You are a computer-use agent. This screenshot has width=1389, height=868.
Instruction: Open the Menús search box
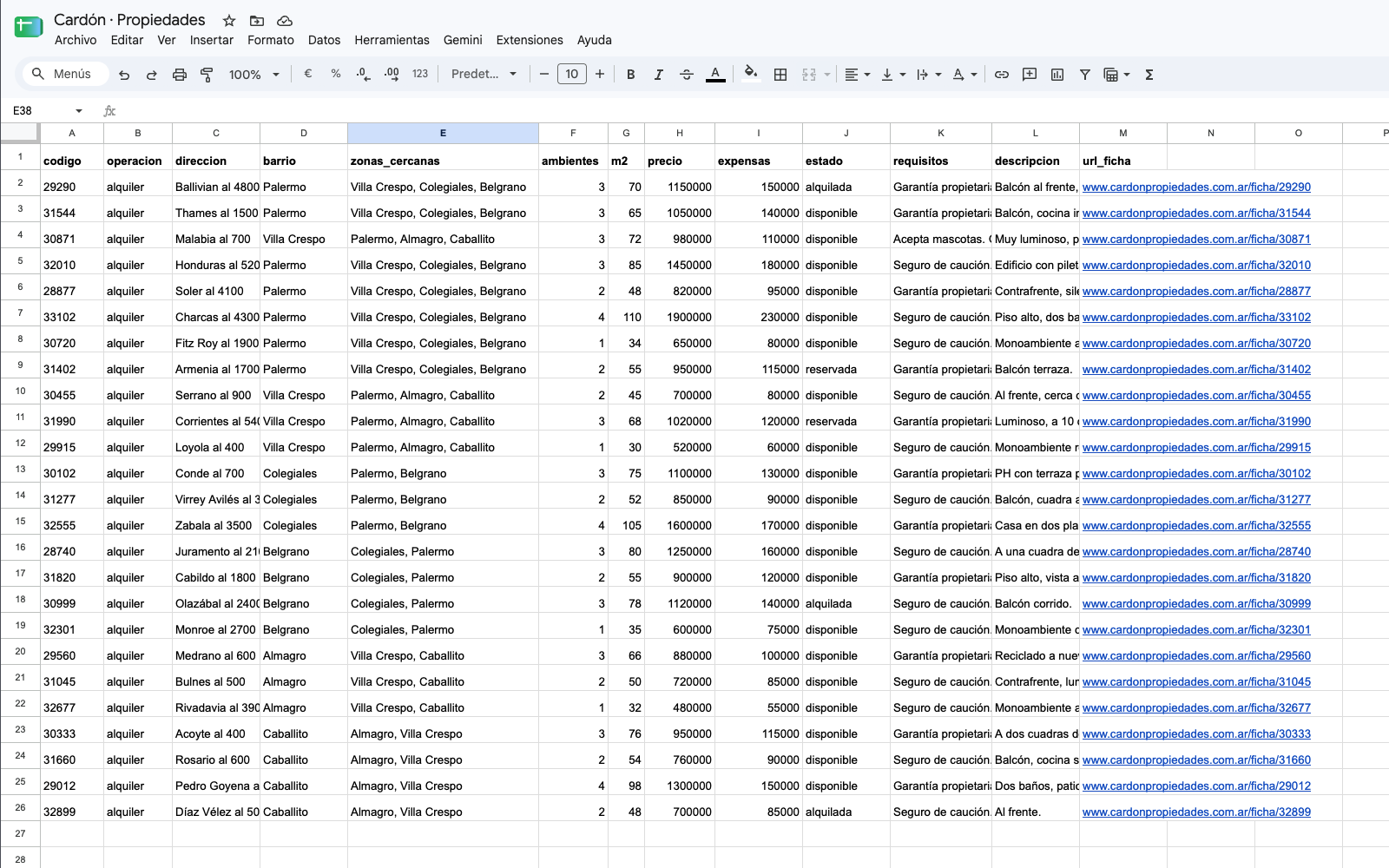66,74
